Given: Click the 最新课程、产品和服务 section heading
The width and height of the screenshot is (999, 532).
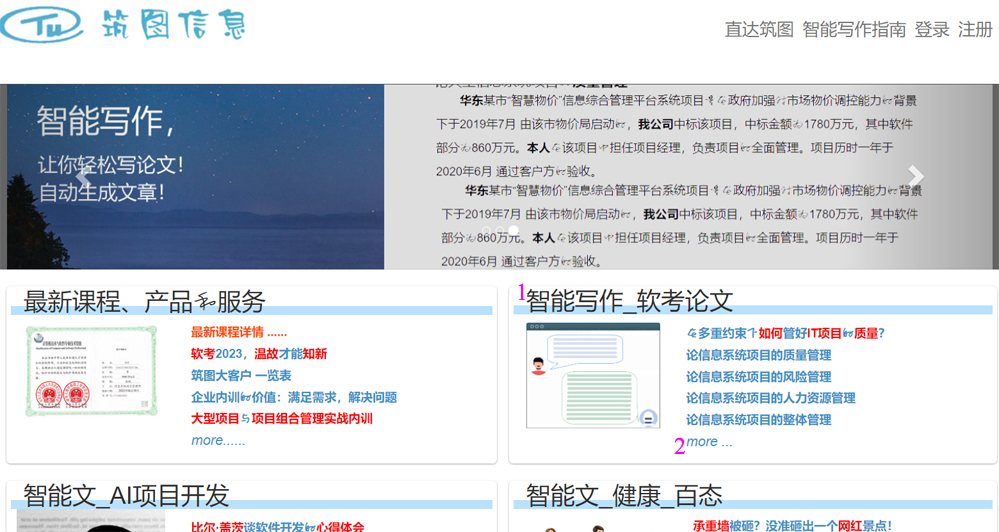Looking at the screenshot, I should (x=144, y=301).
